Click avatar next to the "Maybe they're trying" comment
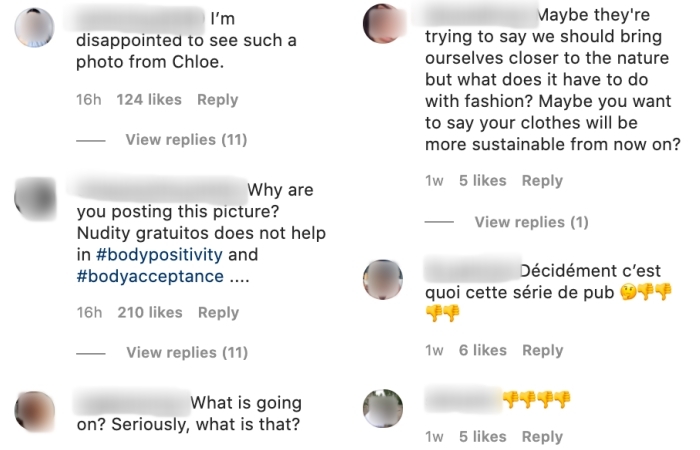Viewport: 700px width, 450px height. (383, 23)
